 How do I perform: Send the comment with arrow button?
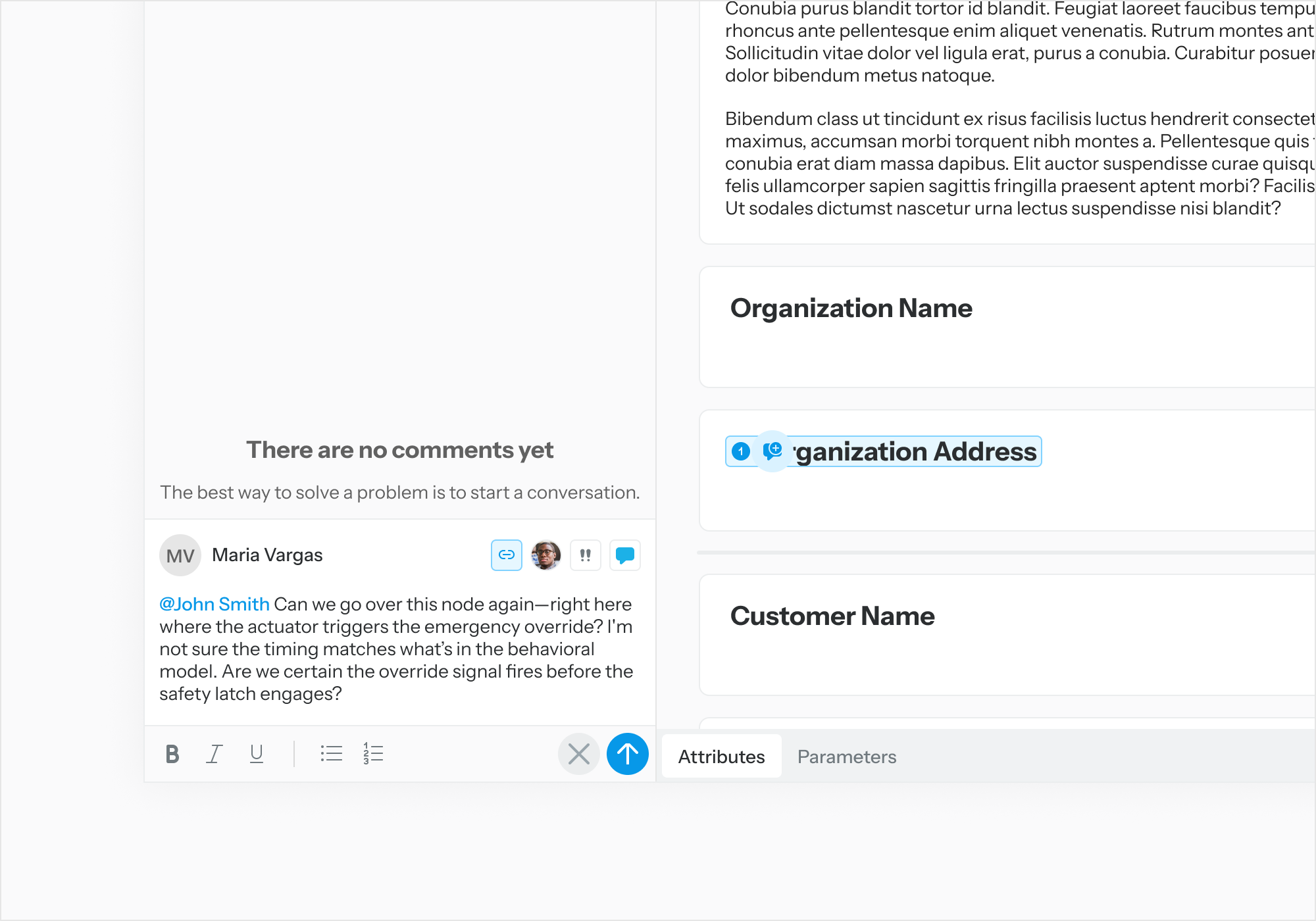tap(627, 754)
